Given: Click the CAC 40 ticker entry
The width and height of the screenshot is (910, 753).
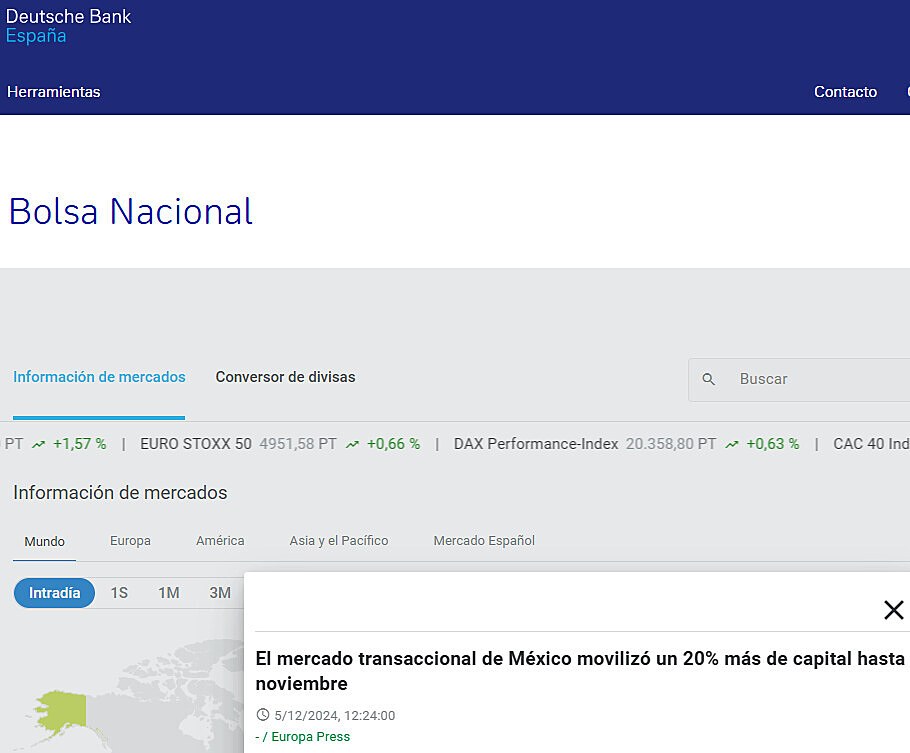Looking at the screenshot, I should pyautogui.click(x=871, y=444).
